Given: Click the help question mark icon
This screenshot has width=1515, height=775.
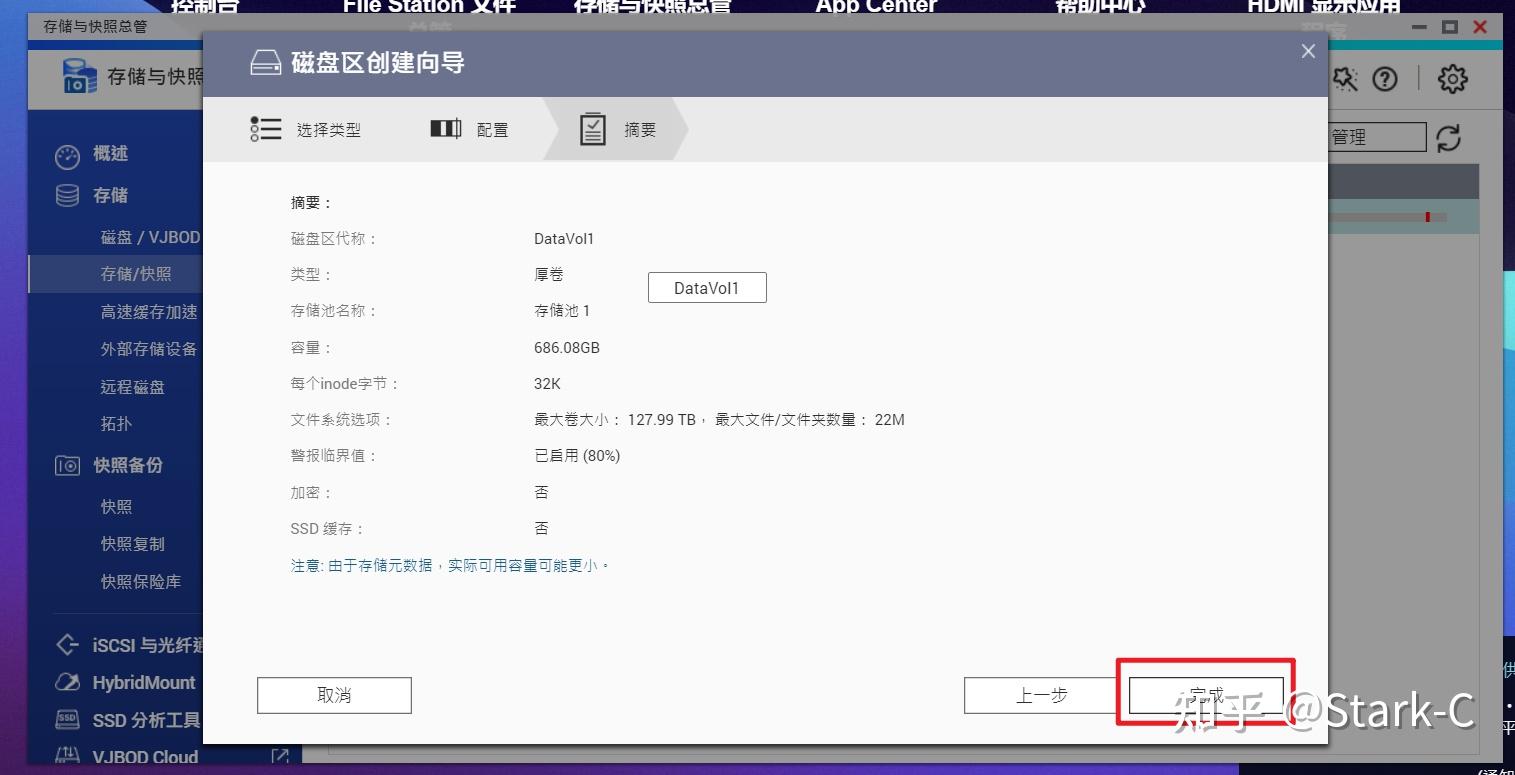Looking at the screenshot, I should pos(1386,78).
